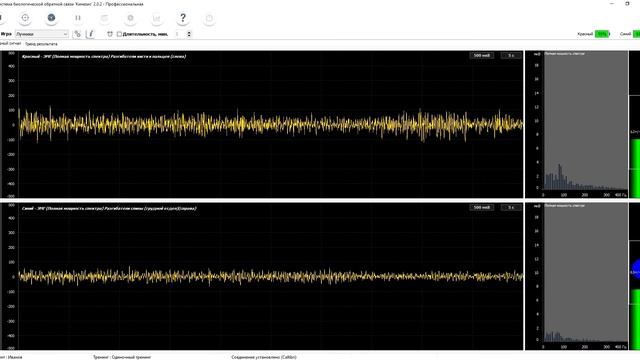
Task: Click the red channel title text
Action: (x=104, y=56)
